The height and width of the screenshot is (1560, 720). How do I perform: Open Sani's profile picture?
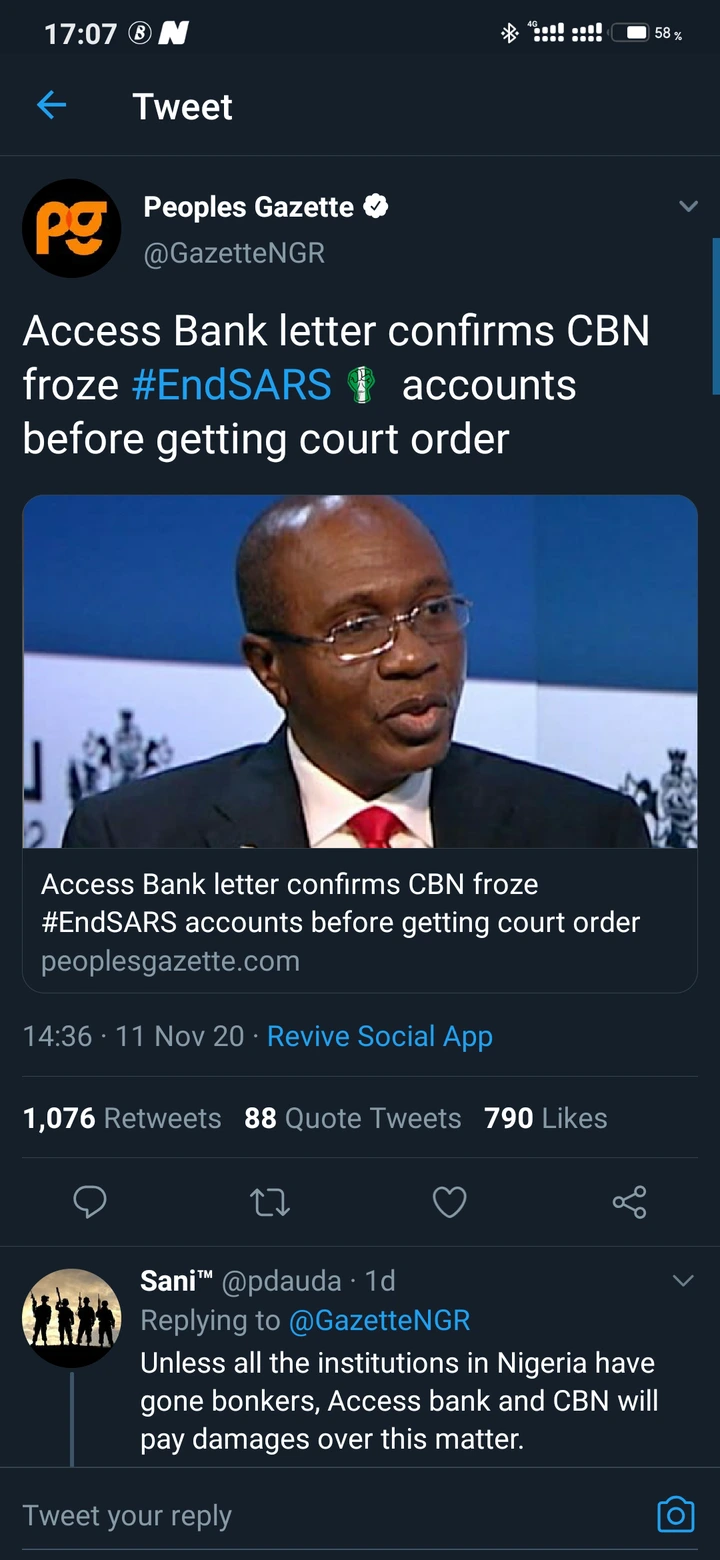coord(72,1318)
